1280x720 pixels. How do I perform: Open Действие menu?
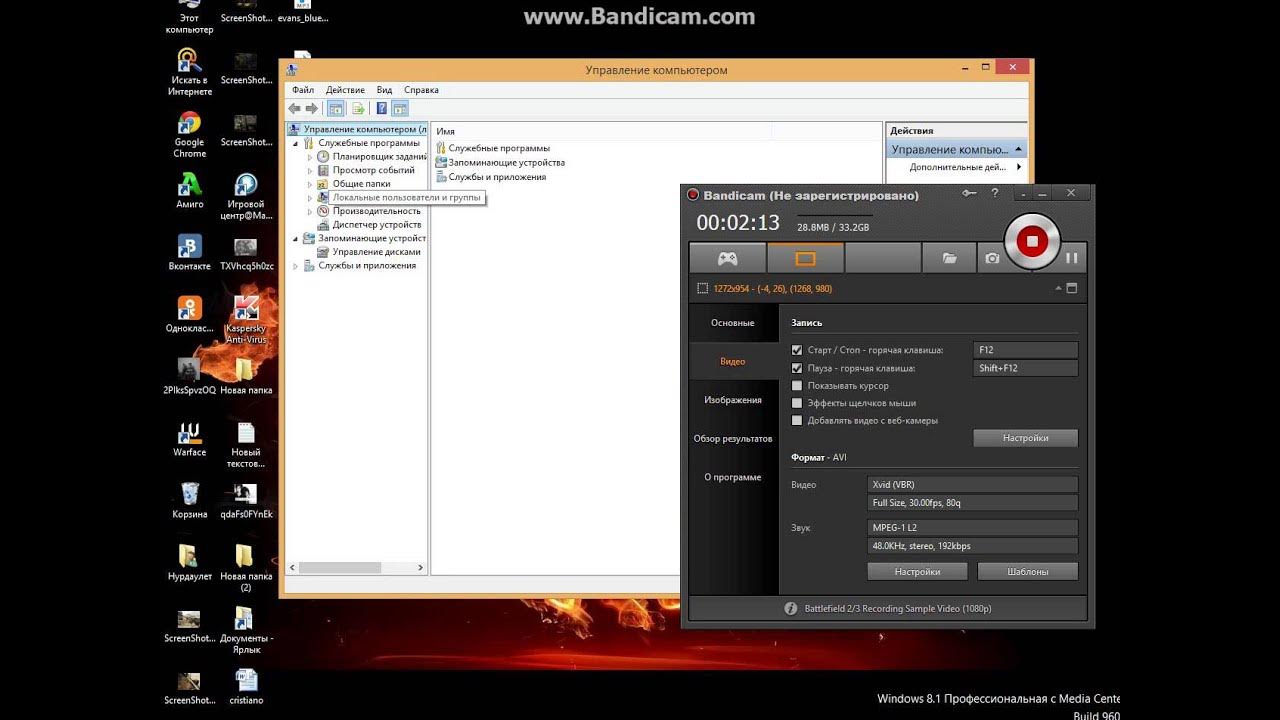pyautogui.click(x=345, y=90)
